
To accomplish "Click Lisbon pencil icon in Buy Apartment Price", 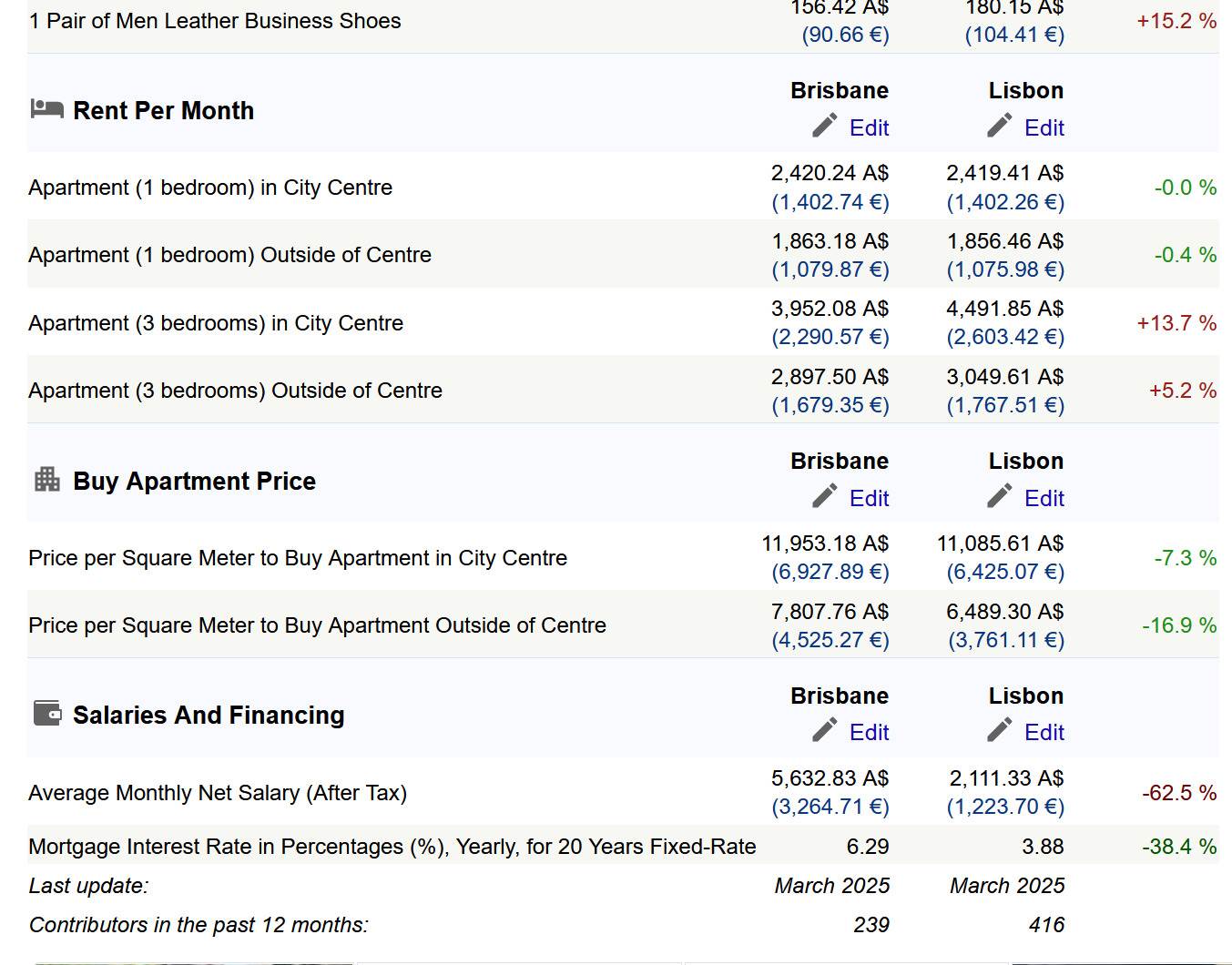I will pyautogui.click(x=1000, y=496).
